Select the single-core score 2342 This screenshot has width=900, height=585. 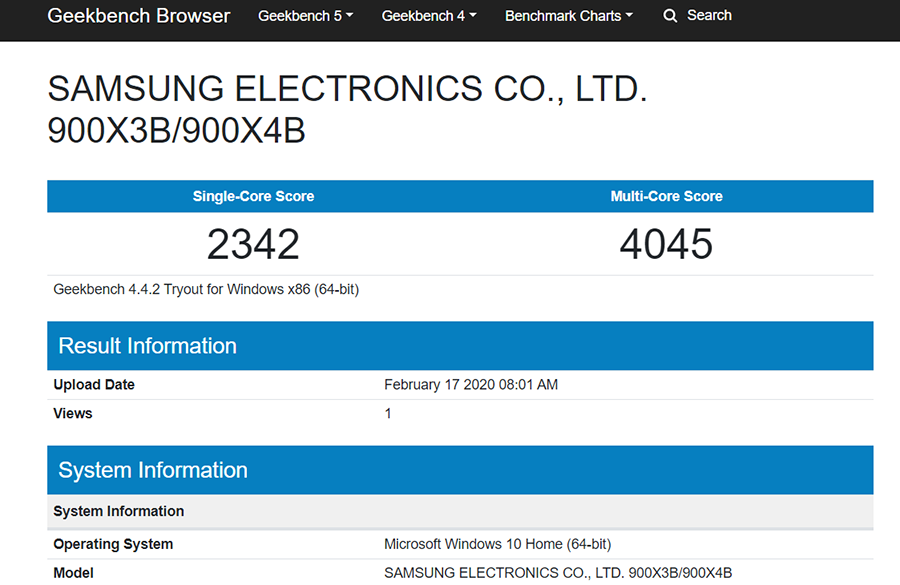pos(253,244)
